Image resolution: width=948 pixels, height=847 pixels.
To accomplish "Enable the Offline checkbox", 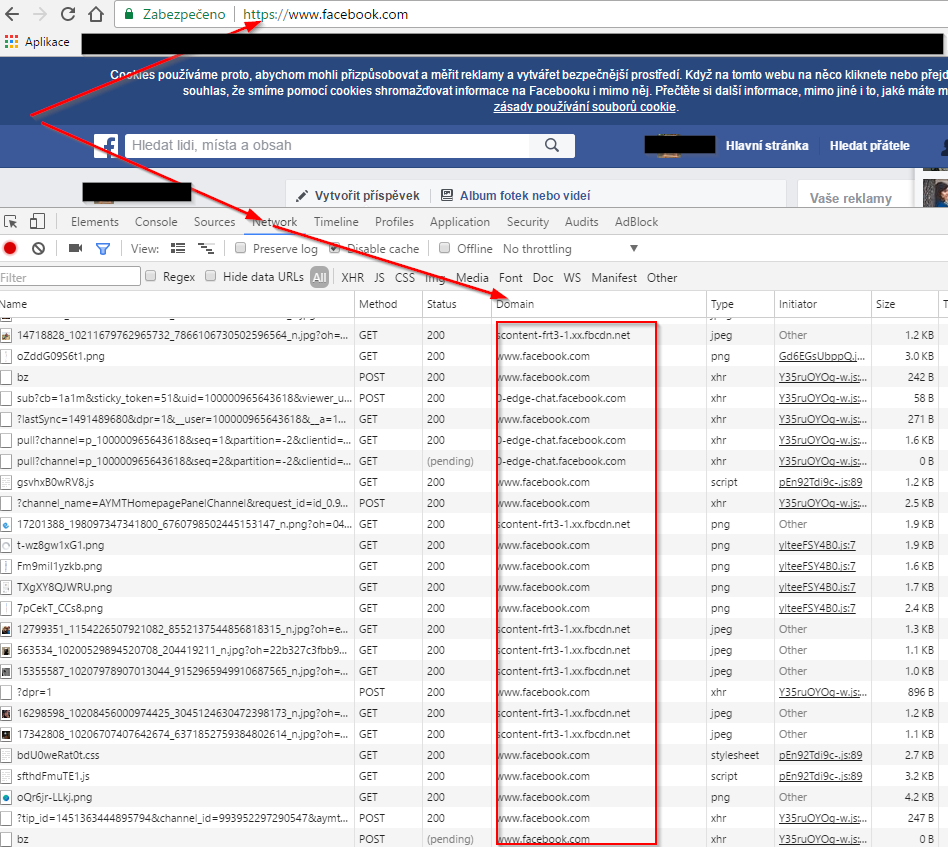I will (x=444, y=248).
